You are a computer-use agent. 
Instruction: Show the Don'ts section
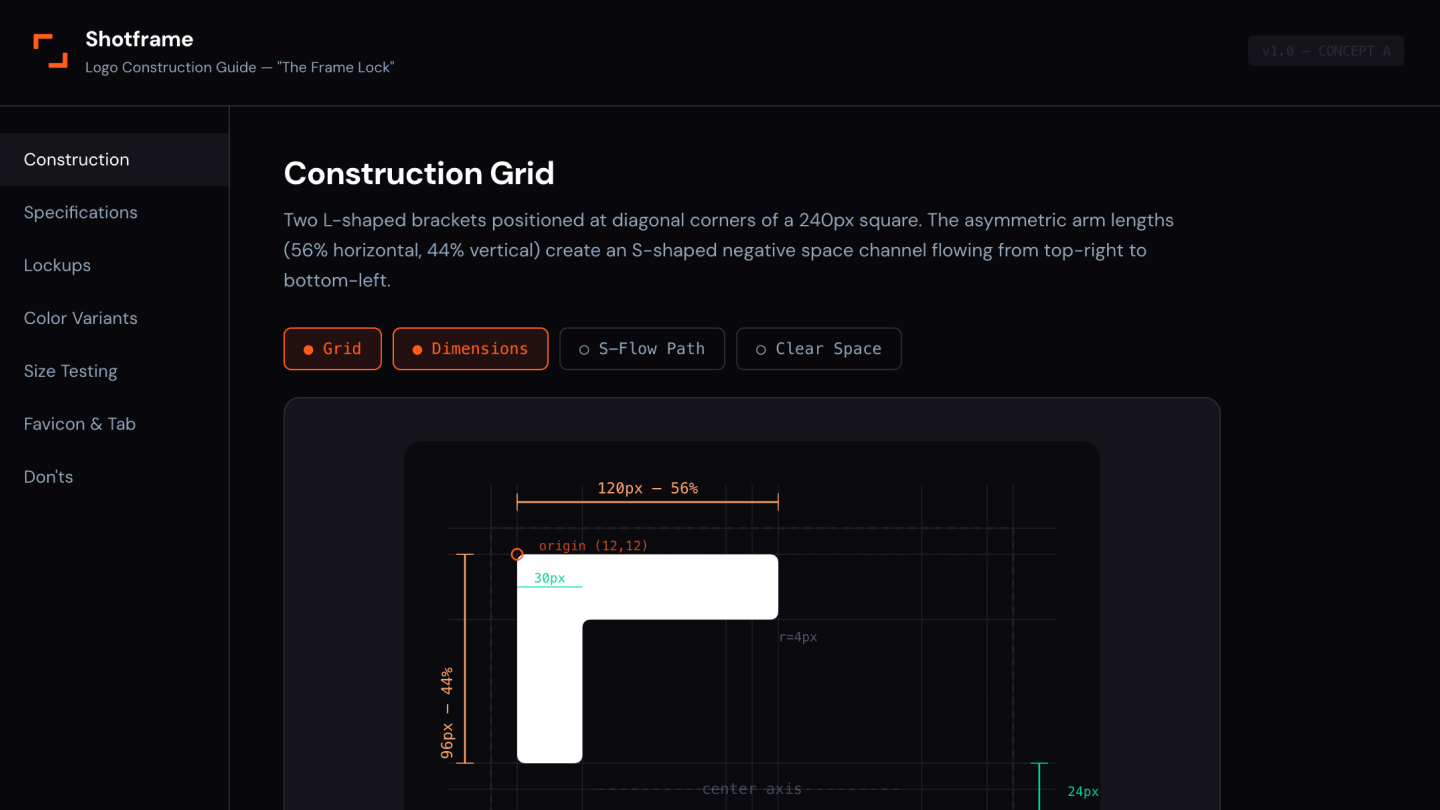(49, 478)
